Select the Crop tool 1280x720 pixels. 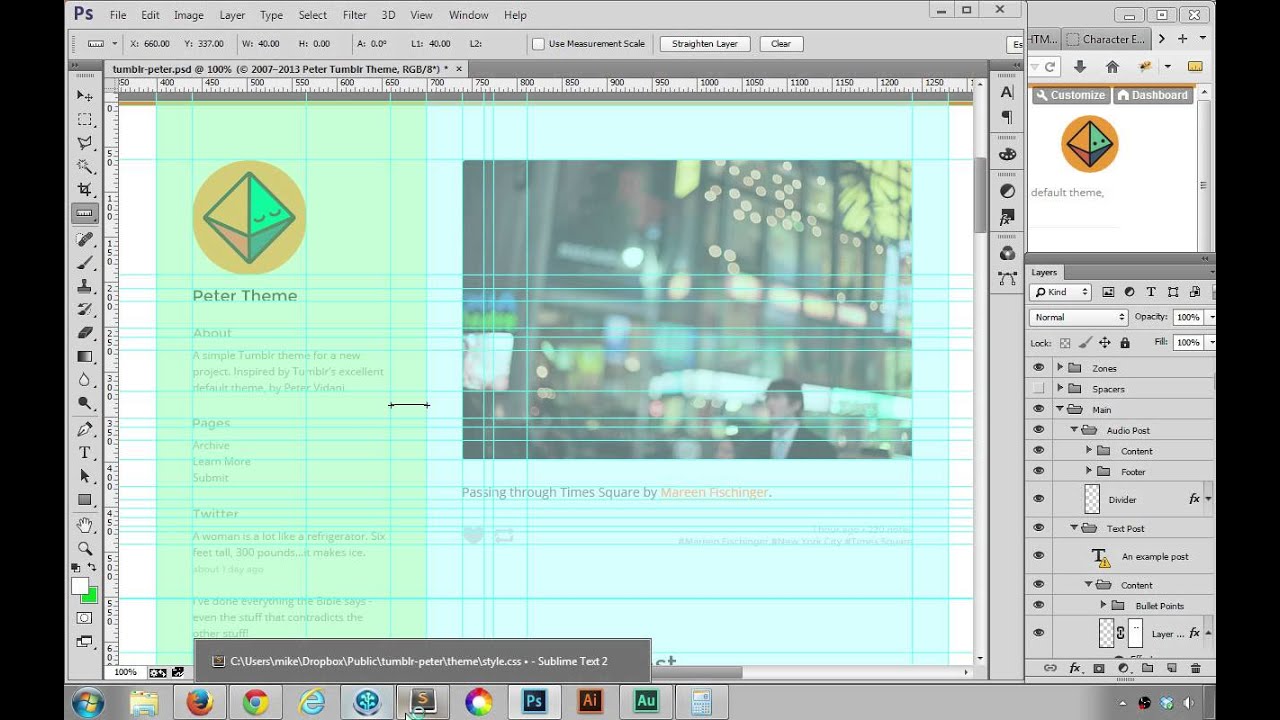pos(85,189)
